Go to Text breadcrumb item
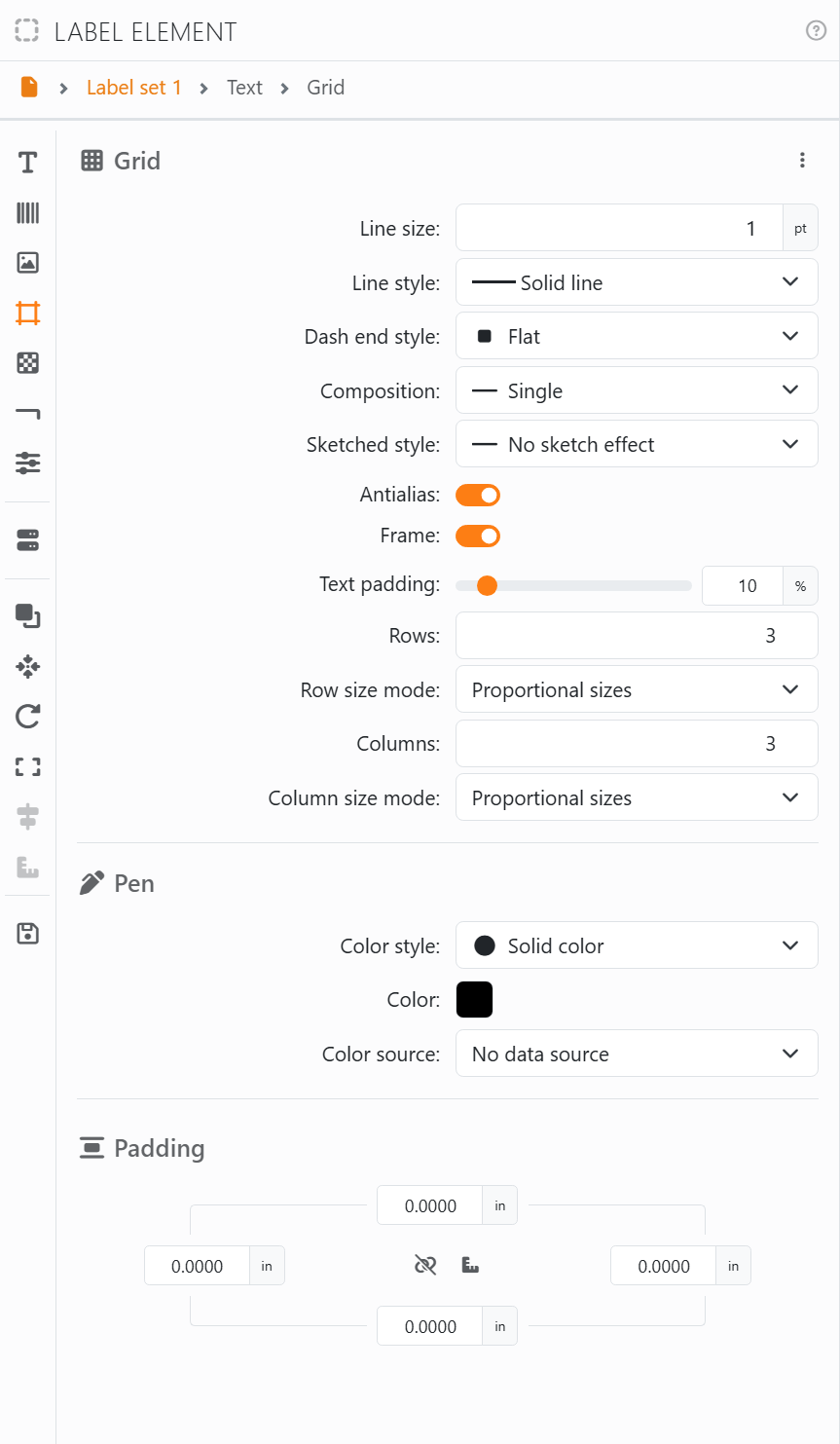This screenshot has height=1444, width=840. [x=244, y=88]
